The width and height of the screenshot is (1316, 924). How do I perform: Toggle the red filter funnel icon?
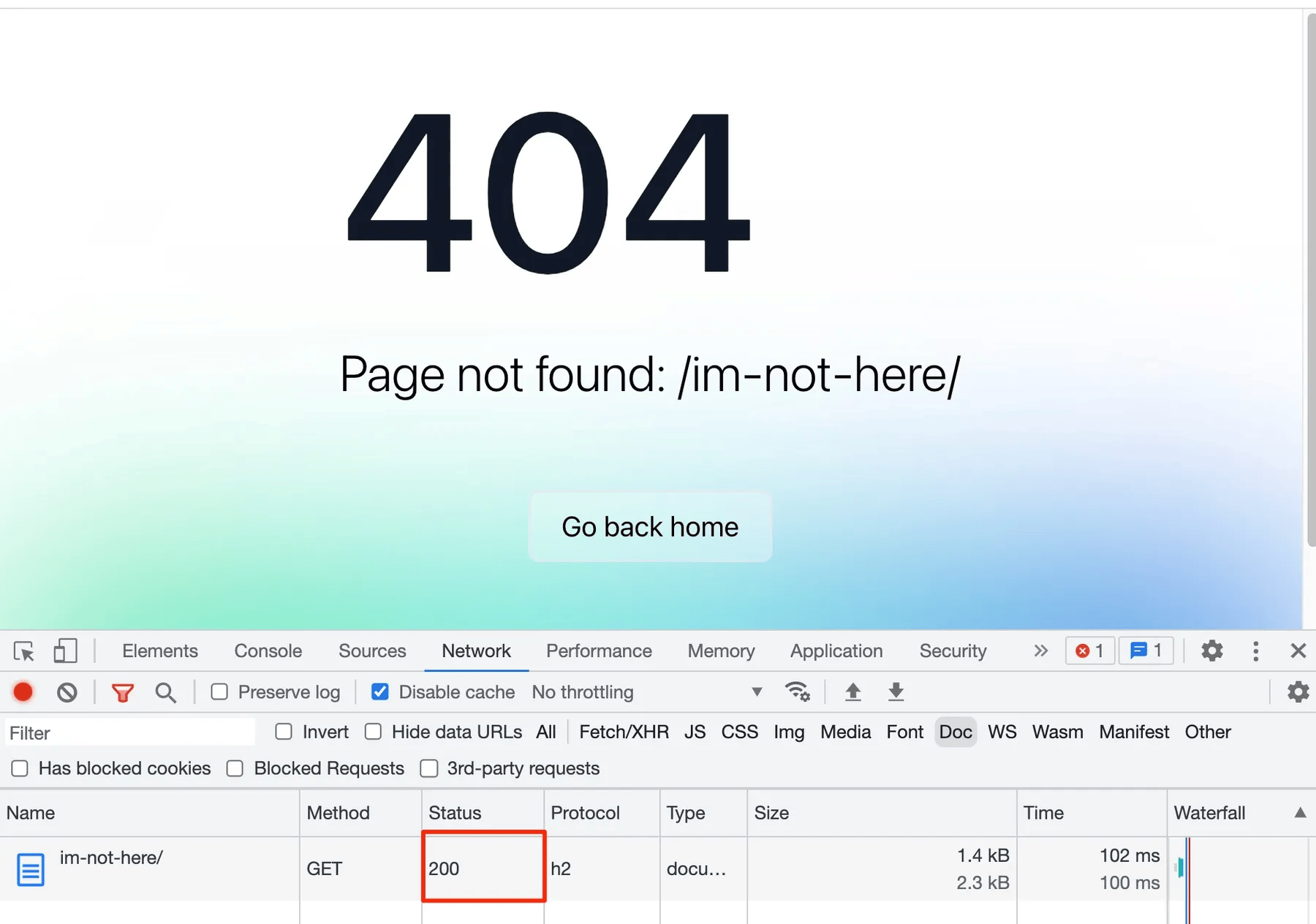(123, 692)
